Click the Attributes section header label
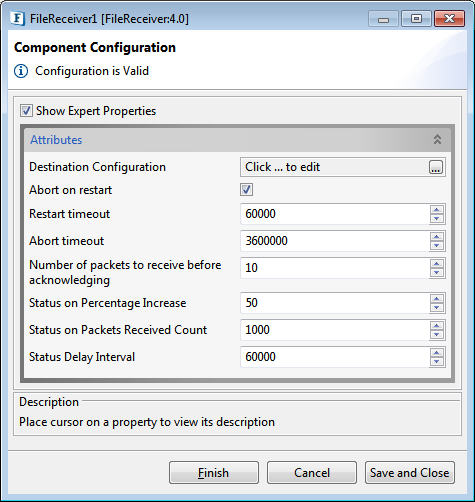The width and height of the screenshot is (475, 502). (56, 140)
